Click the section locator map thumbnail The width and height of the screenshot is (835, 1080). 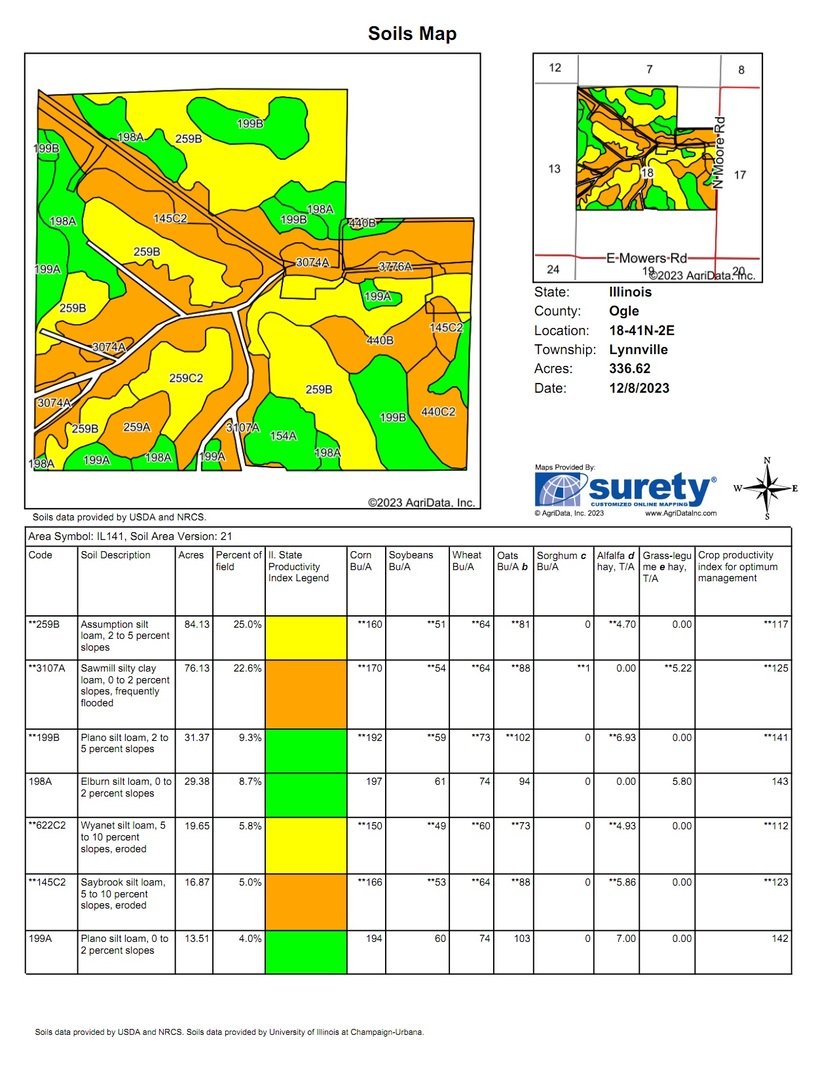point(645,169)
